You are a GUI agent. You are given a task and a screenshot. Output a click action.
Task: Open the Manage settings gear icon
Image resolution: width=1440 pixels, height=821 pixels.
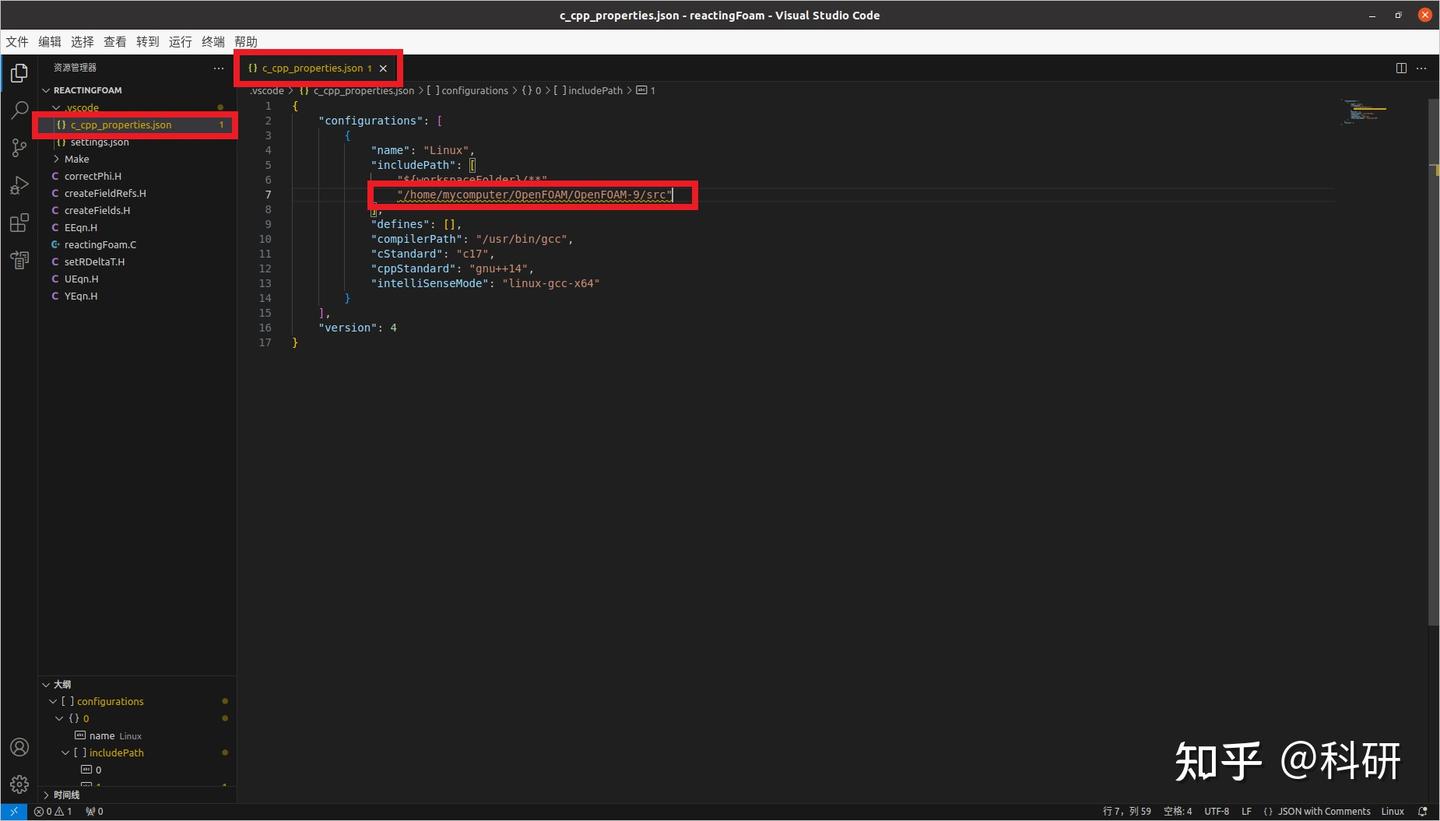(x=19, y=784)
